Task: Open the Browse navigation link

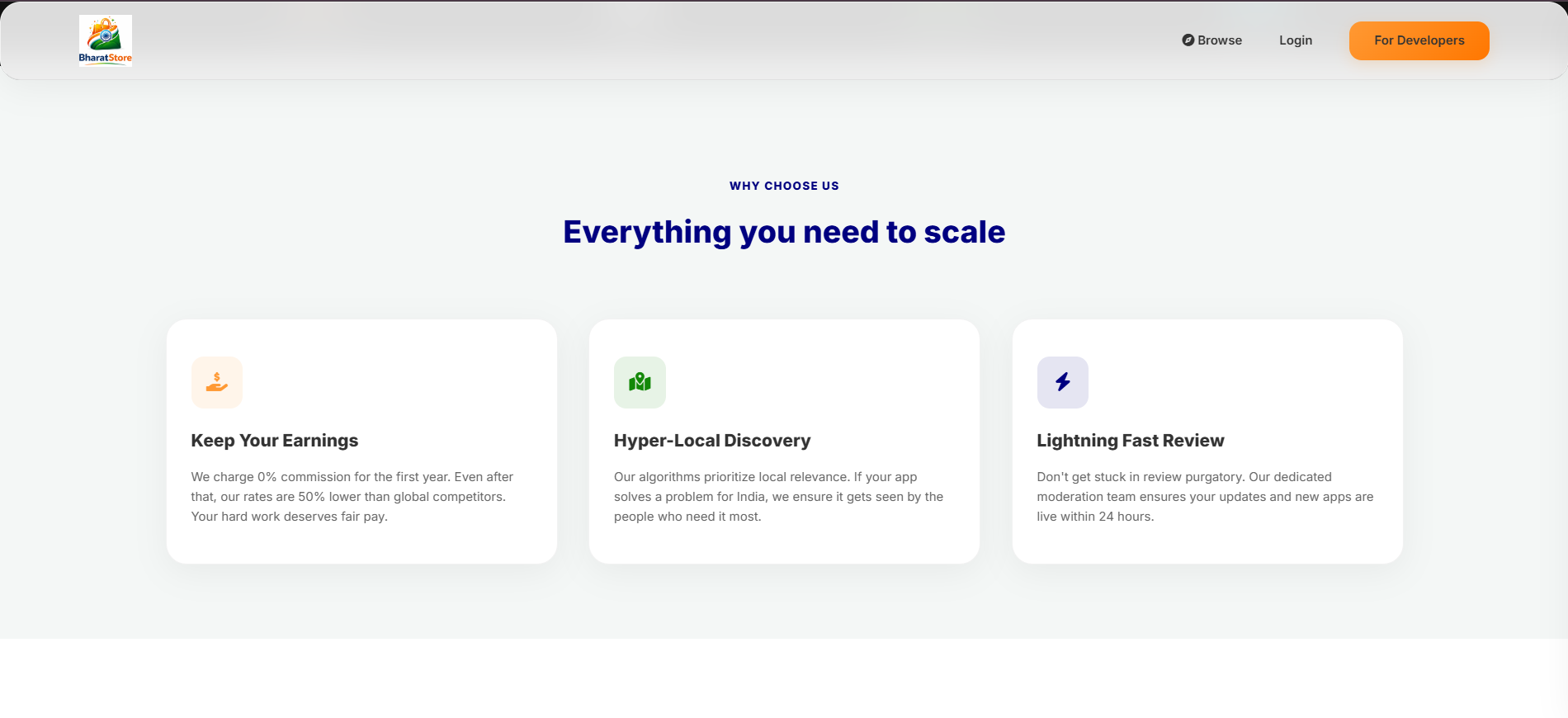Action: pyautogui.click(x=1219, y=40)
